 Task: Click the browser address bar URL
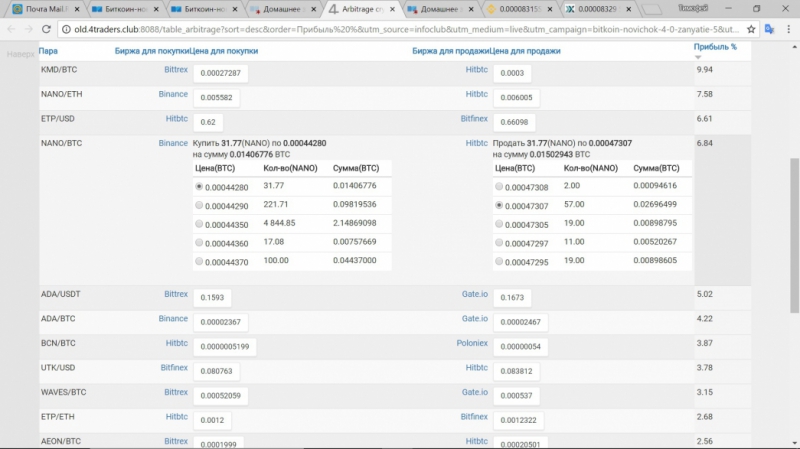point(406,30)
